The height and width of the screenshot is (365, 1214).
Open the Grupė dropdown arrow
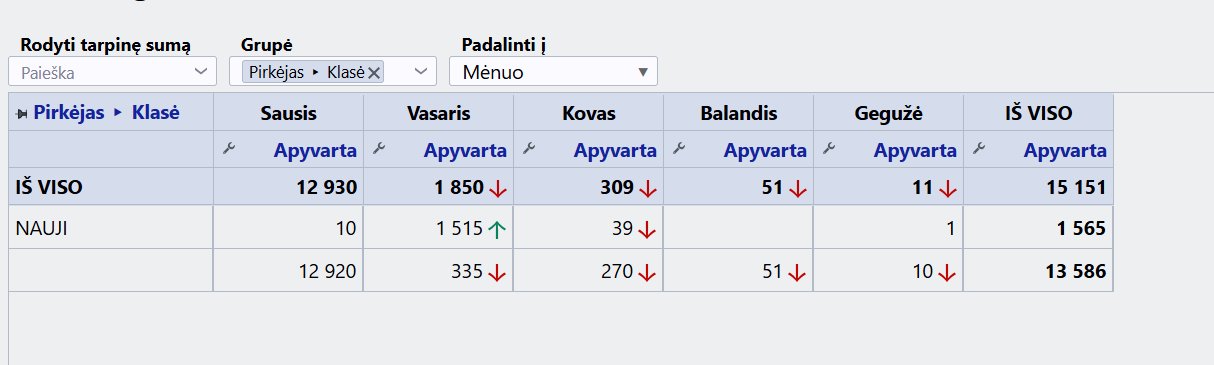422,72
